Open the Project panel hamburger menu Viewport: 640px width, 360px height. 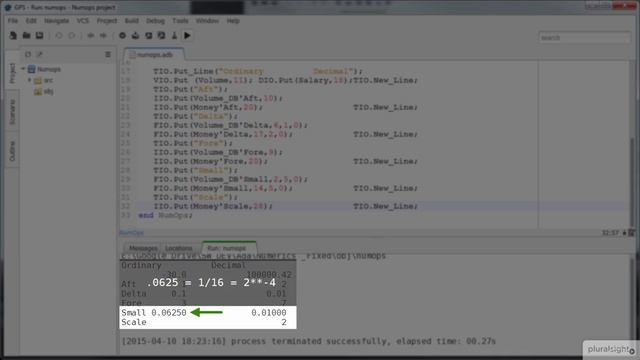[x=108, y=54]
